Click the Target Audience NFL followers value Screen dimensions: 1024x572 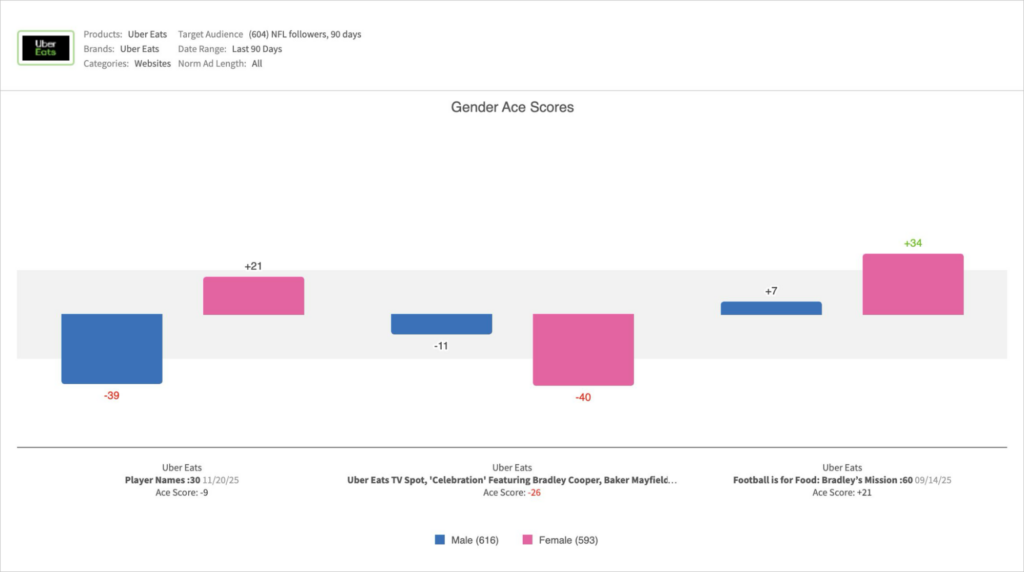point(305,34)
